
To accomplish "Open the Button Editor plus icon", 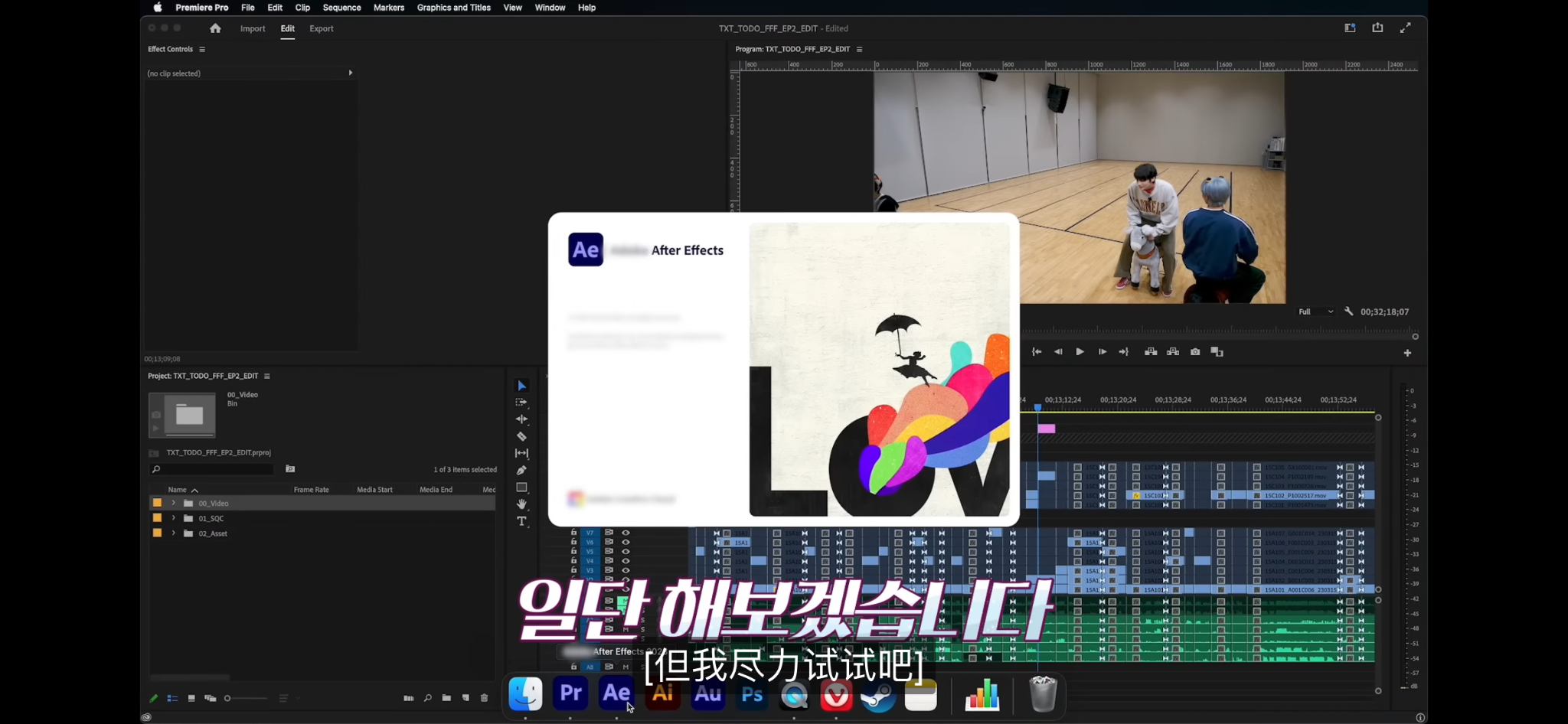I will tap(1407, 353).
